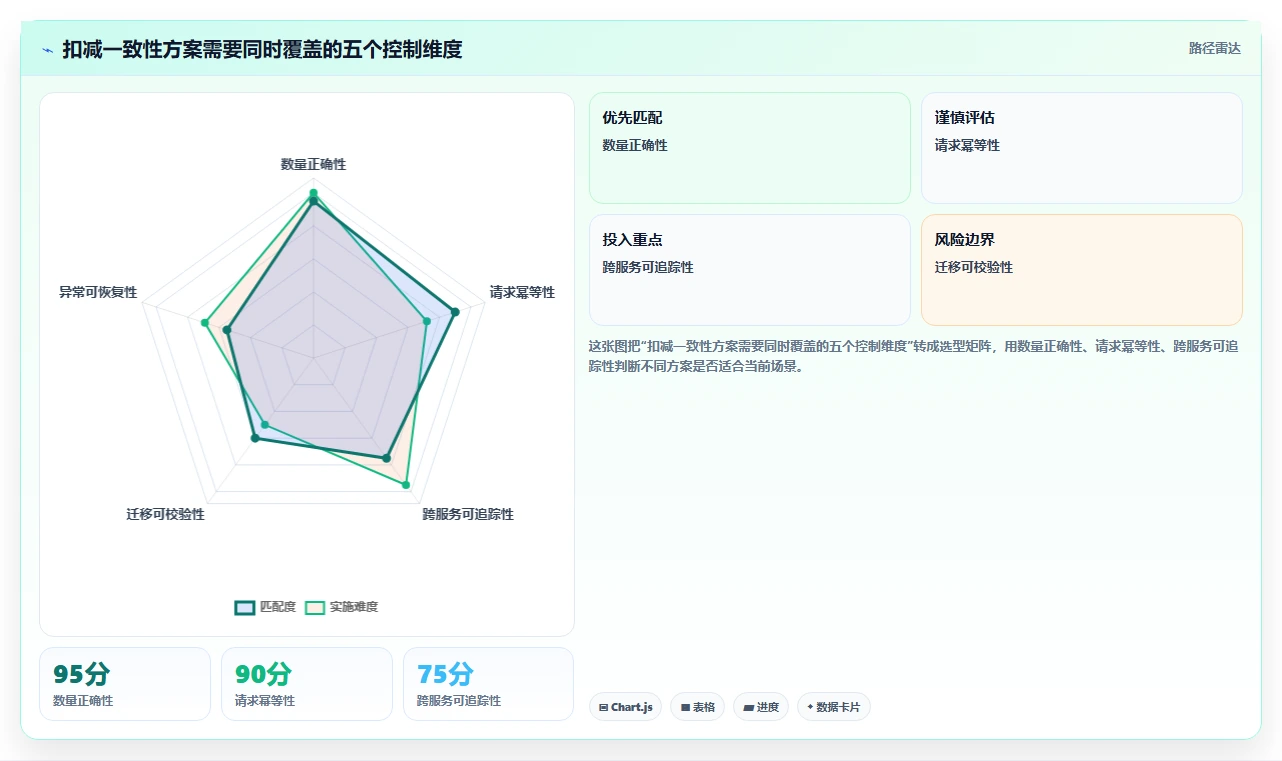Click the 实施难度 data point on 跨服务可追踪性 axis

[406, 485]
